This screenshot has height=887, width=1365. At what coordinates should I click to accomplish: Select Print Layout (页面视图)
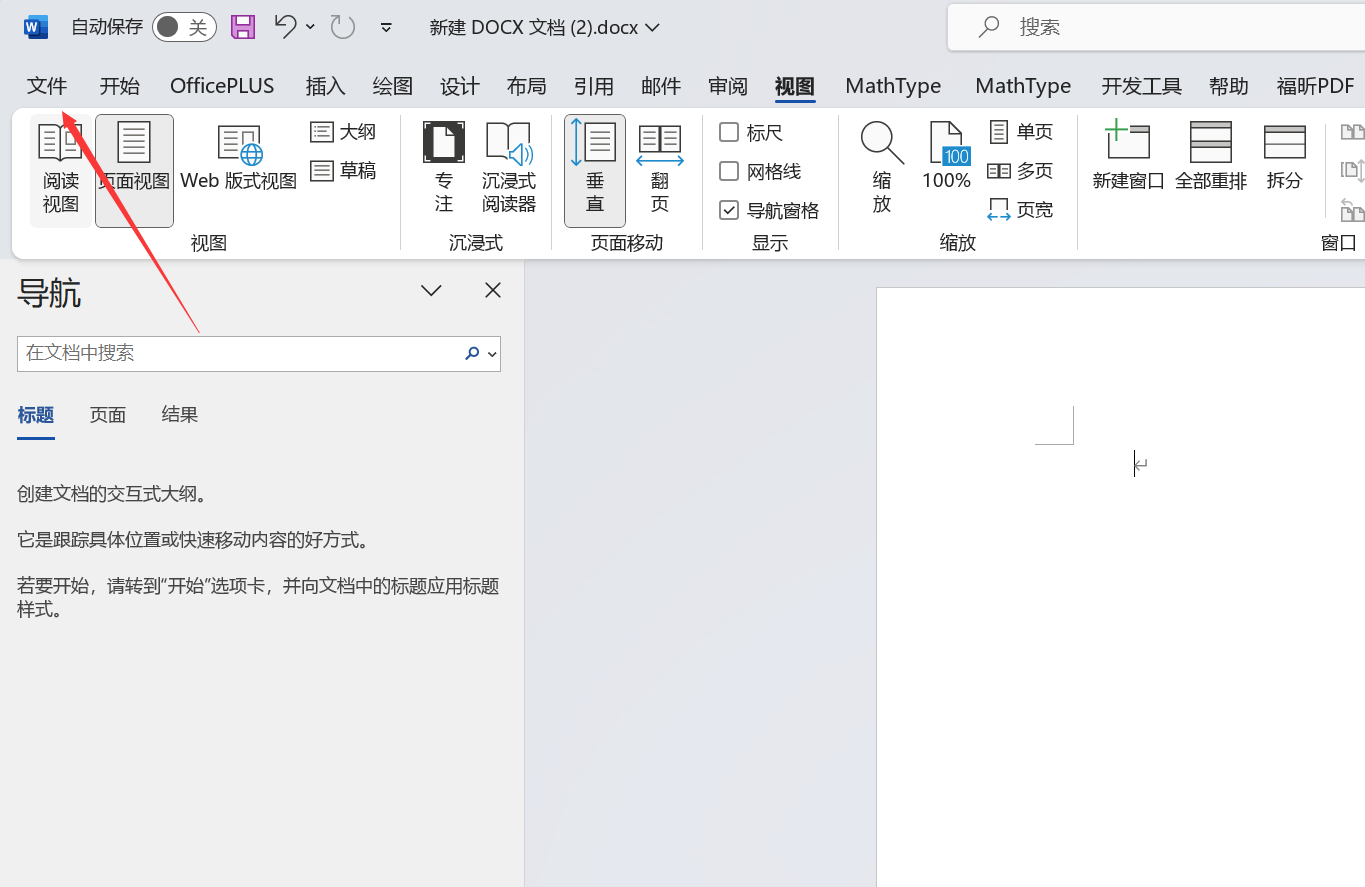point(134,170)
